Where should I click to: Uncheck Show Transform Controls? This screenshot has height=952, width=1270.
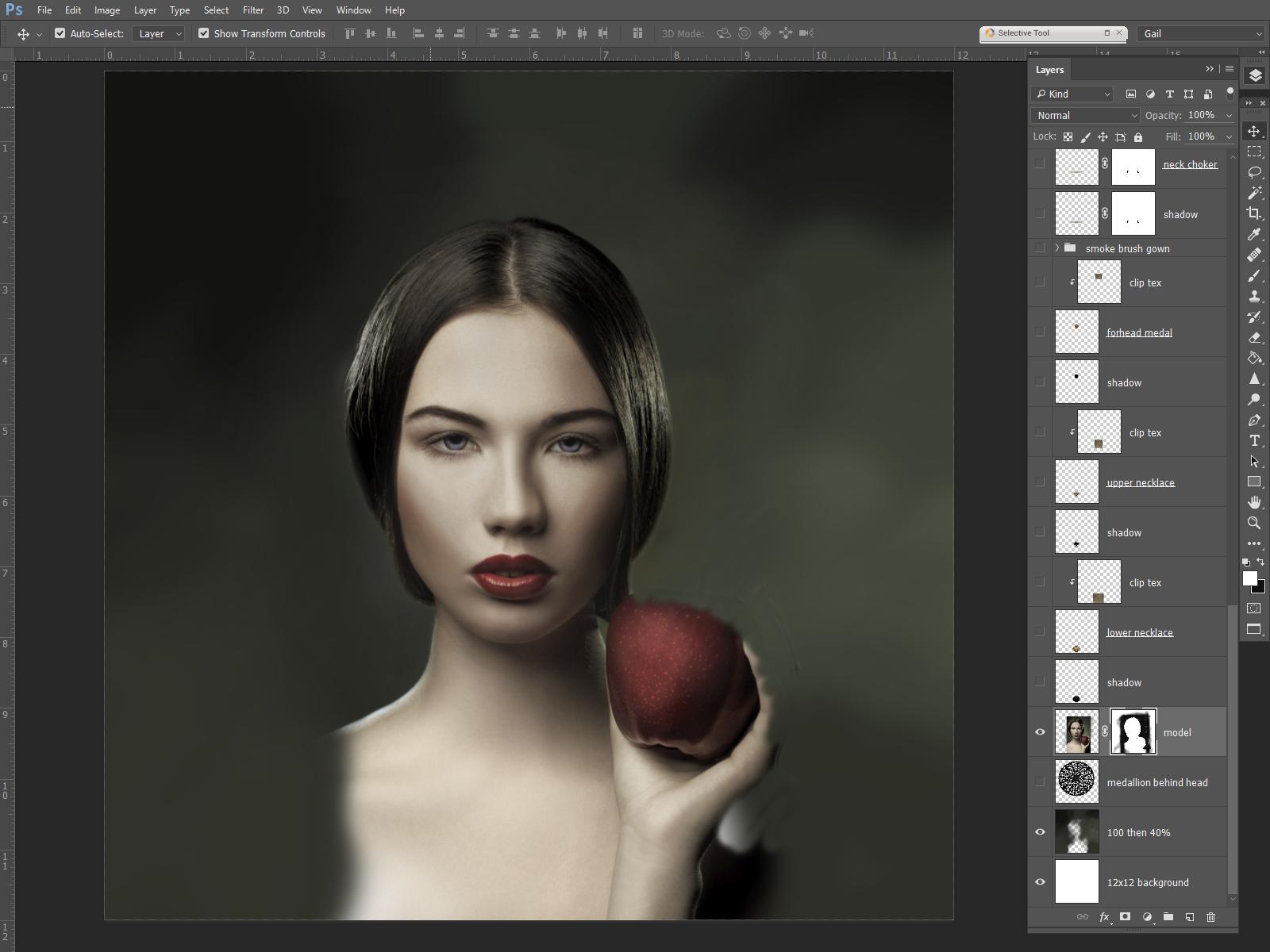point(205,33)
